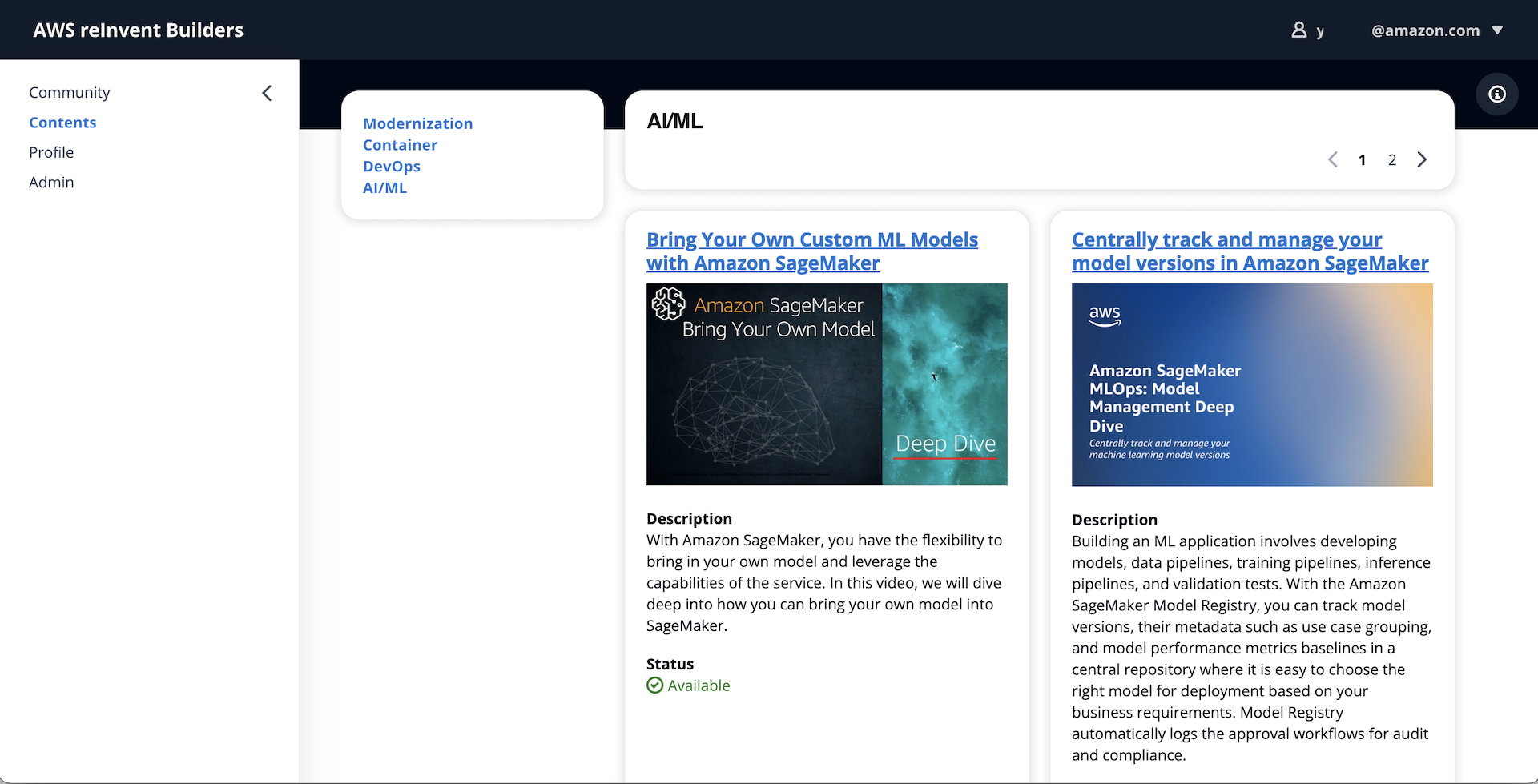
Task: Select the Container category
Action: tap(400, 145)
